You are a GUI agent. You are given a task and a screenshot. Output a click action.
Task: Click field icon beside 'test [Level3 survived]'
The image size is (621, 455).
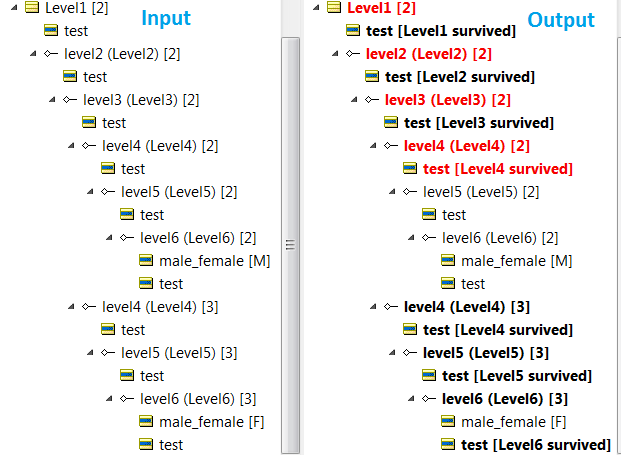click(x=391, y=122)
